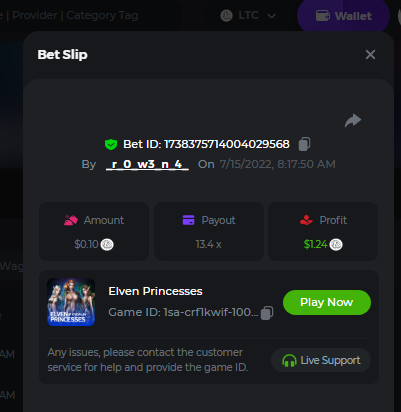Close the Bet Slip dialog

coord(370,54)
